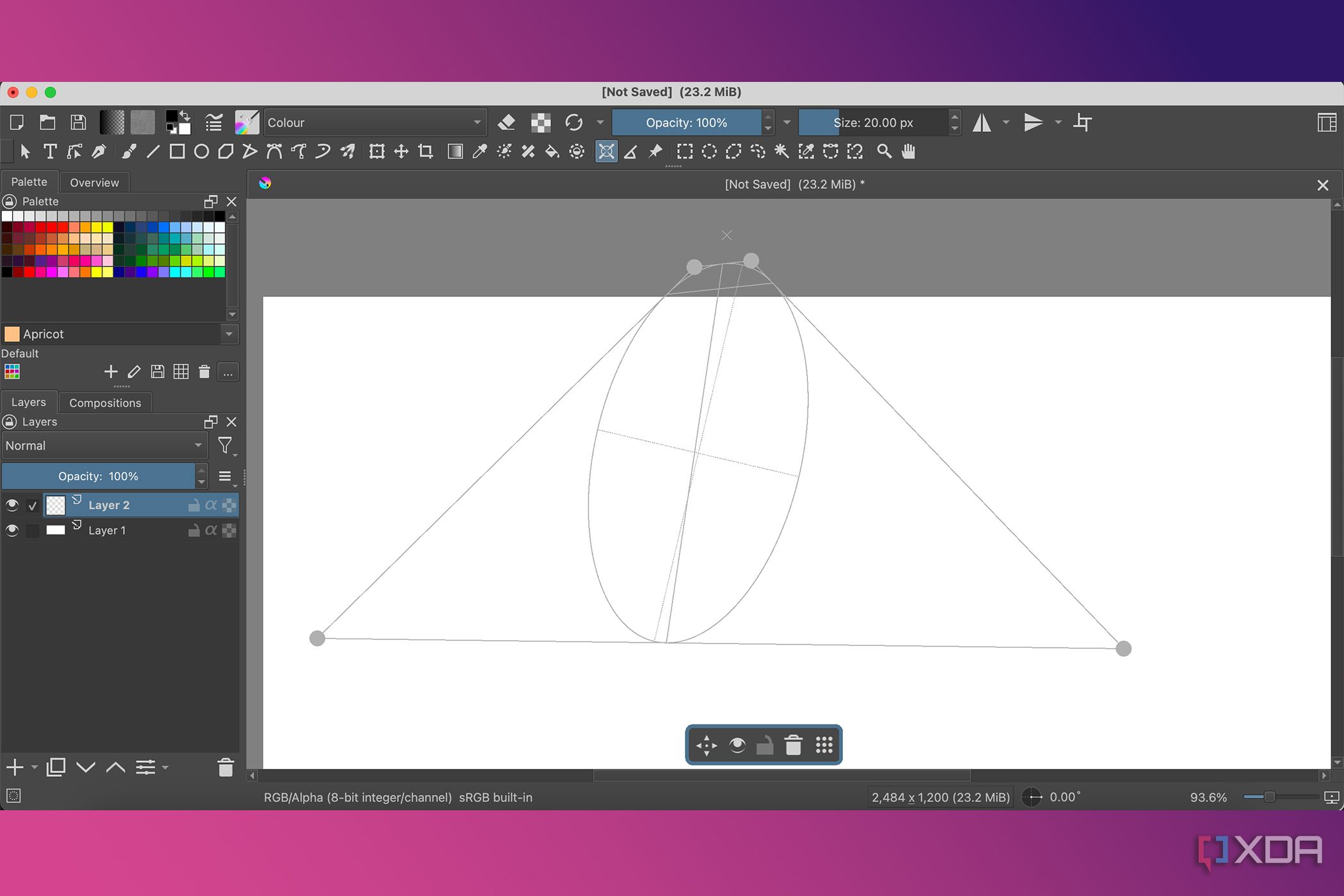Switch to the Palette tab

pyautogui.click(x=29, y=182)
